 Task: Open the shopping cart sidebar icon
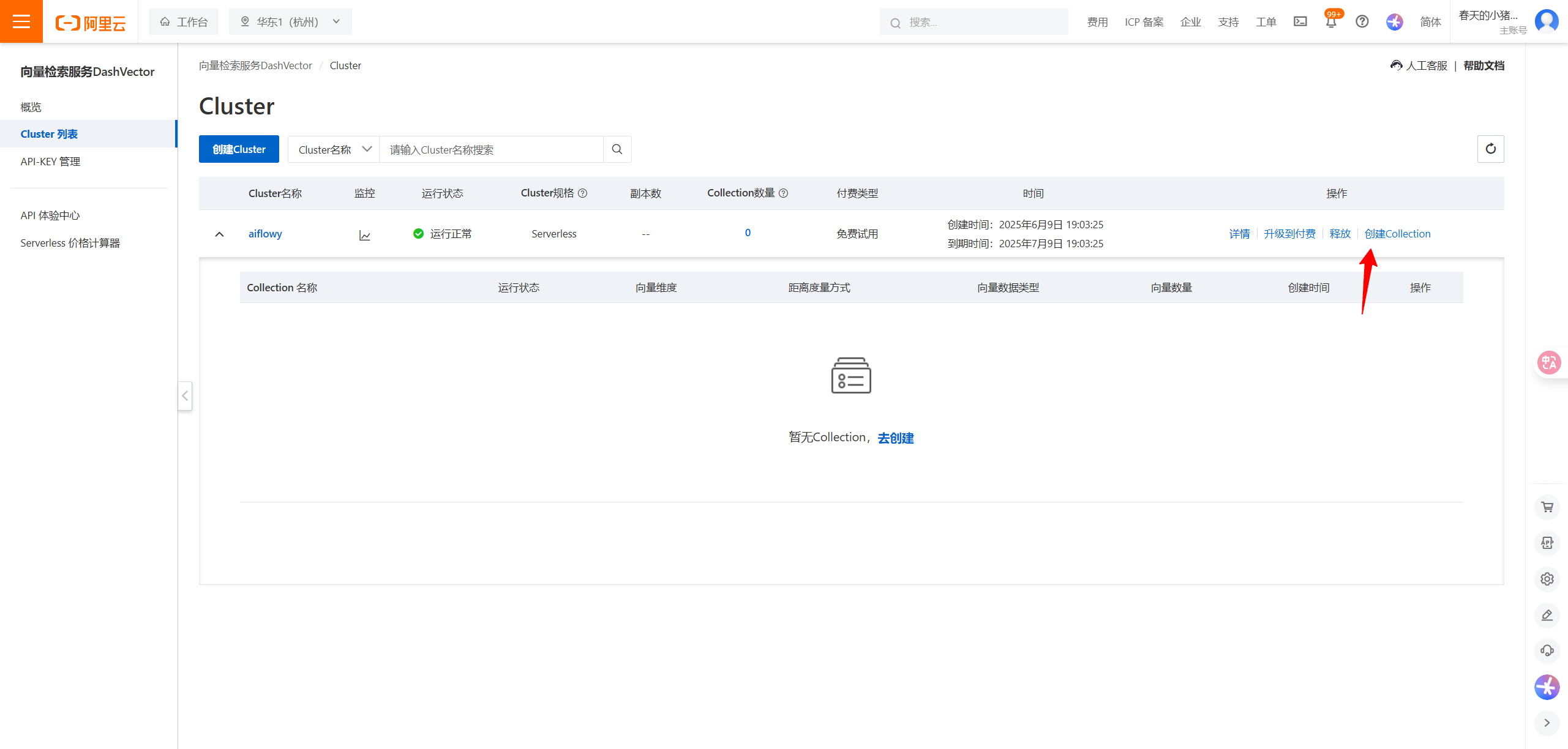tap(1547, 507)
